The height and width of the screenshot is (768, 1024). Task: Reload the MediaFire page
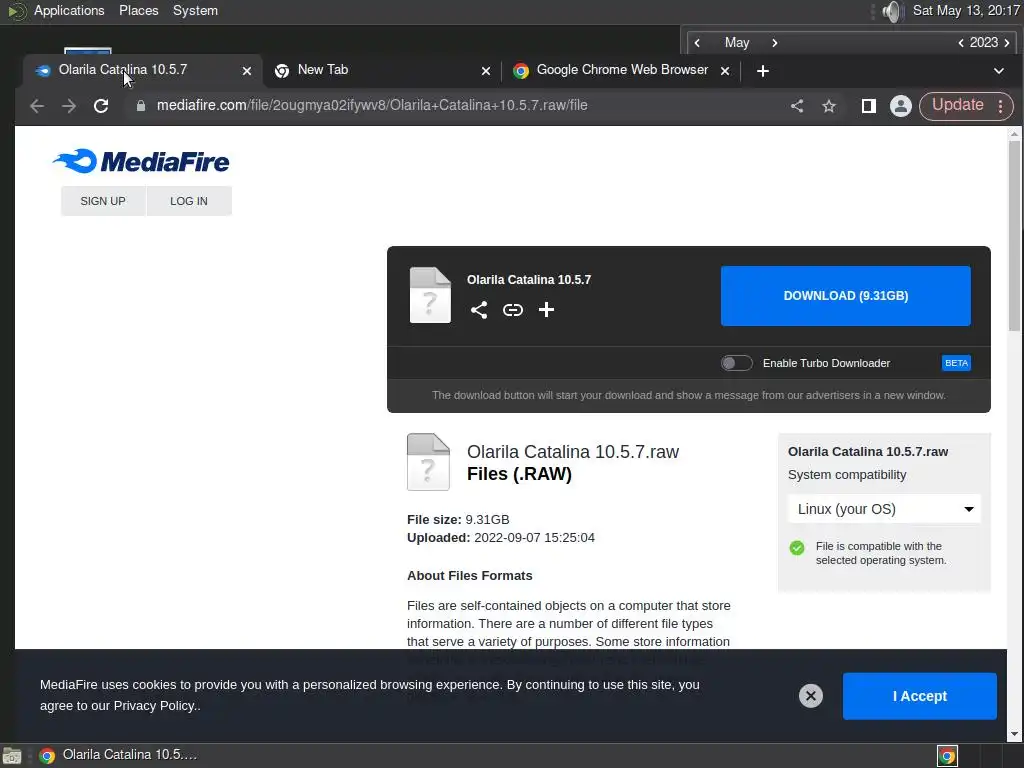pos(101,106)
